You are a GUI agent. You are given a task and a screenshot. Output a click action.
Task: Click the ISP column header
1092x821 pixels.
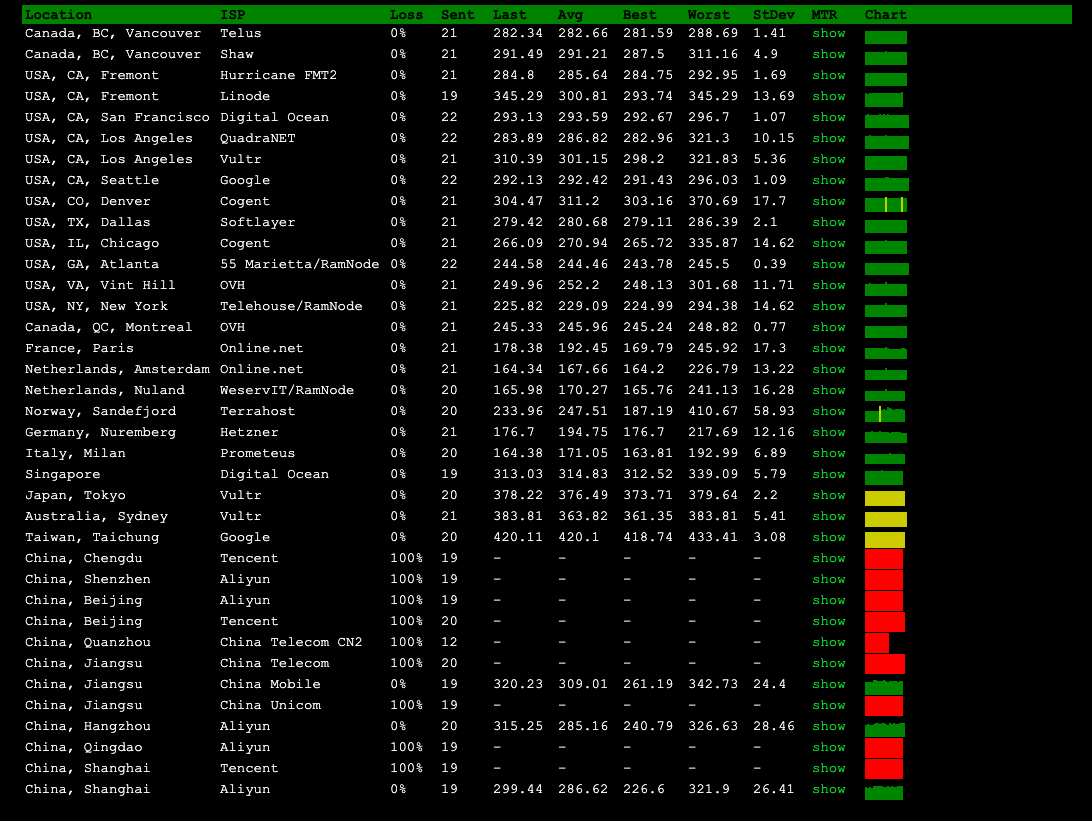pyautogui.click(x=233, y=15)
